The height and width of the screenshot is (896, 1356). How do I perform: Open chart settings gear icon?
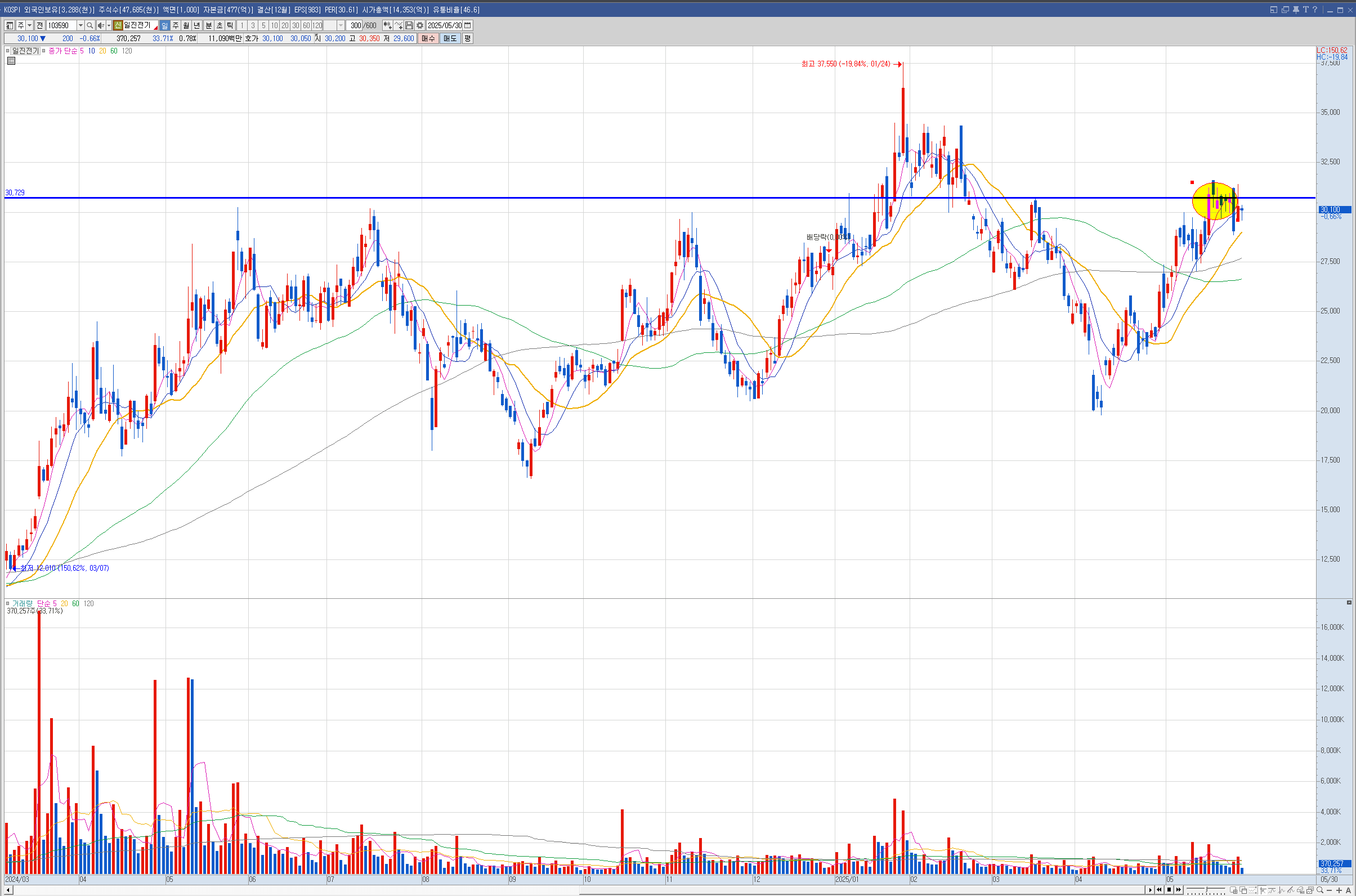click(x=420, y=26)
